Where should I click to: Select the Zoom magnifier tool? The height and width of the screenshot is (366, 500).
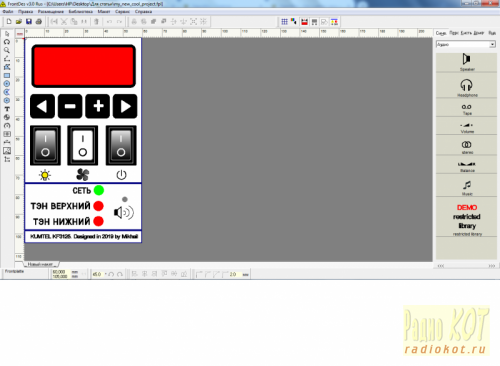click(7, 50)
